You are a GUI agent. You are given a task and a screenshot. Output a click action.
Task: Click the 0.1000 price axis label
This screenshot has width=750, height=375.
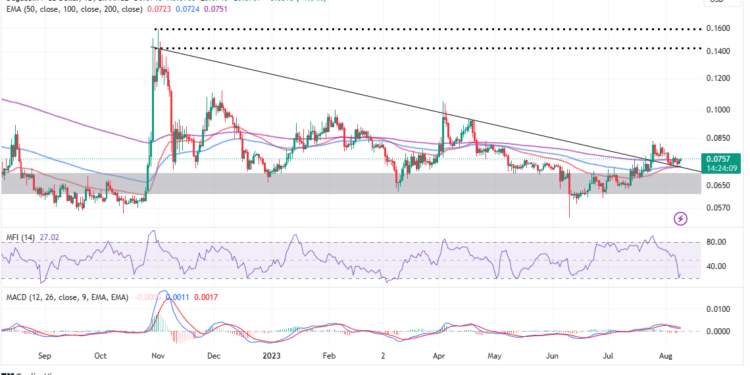pos(718,110)
